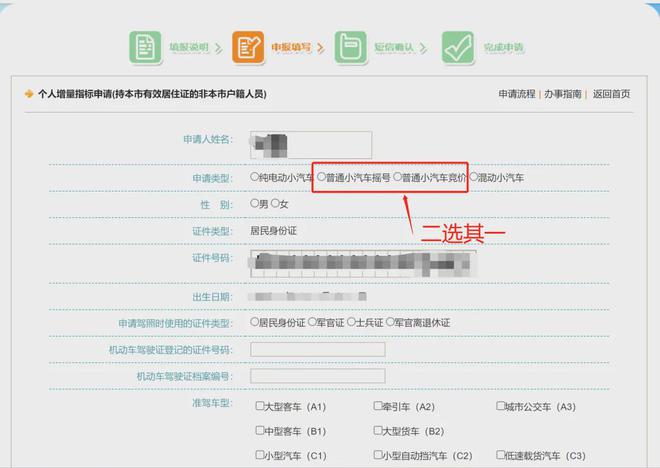
Task: Check 小型汽车 (C1) vehicle class
Action: (x=260, y=455)
